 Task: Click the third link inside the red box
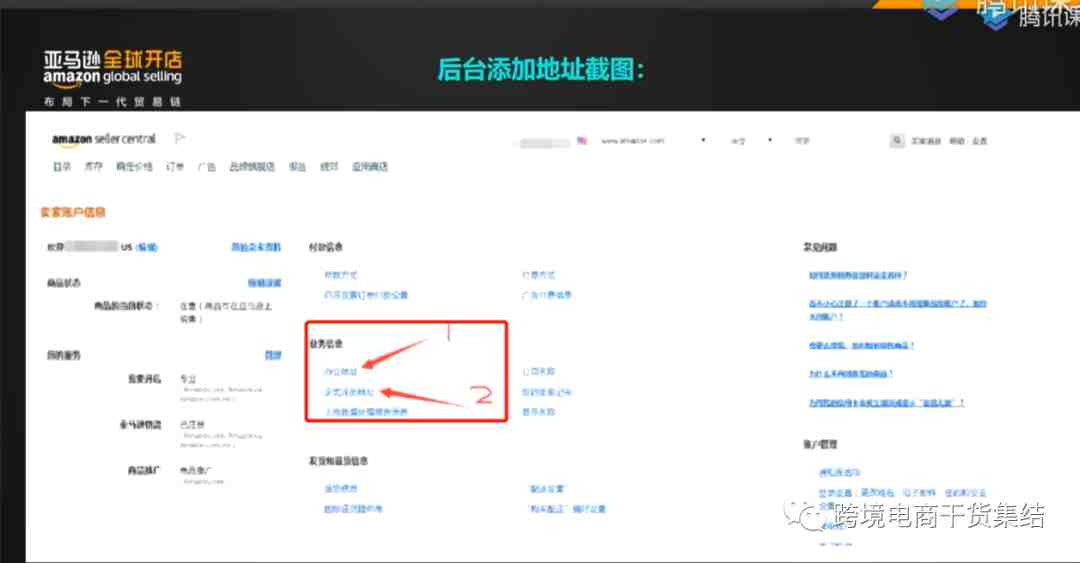tap(366, 412)
